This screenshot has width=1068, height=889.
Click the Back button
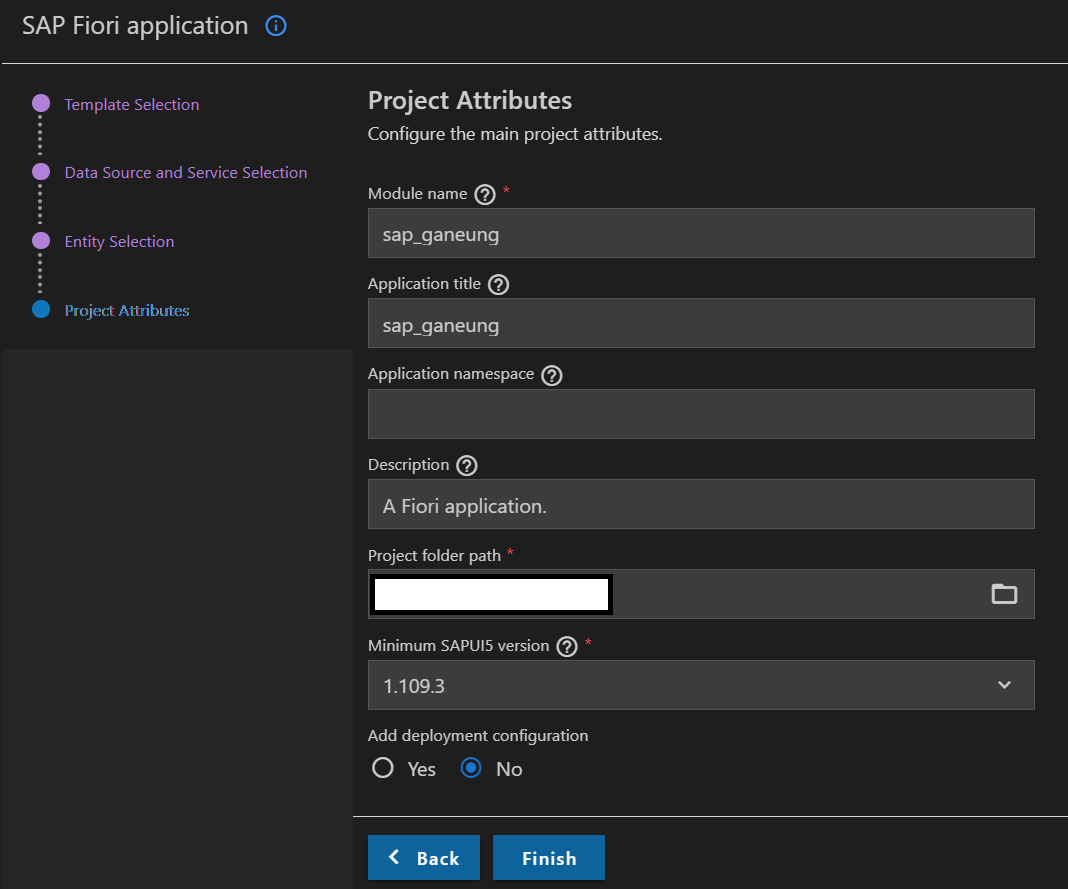(424, 858)
